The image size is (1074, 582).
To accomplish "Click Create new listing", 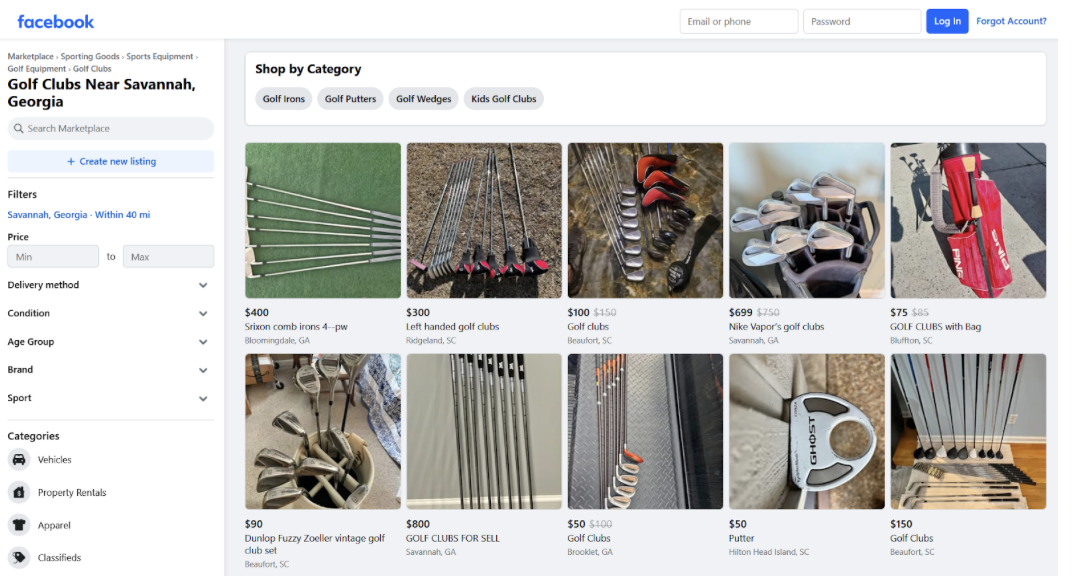I will (110, 161).
